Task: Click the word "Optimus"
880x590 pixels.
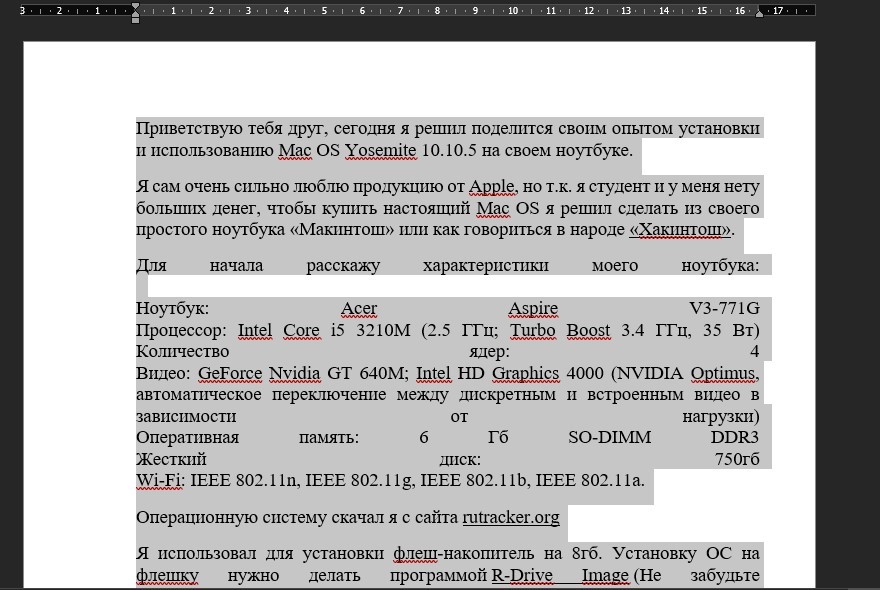Action: point(725,373)
